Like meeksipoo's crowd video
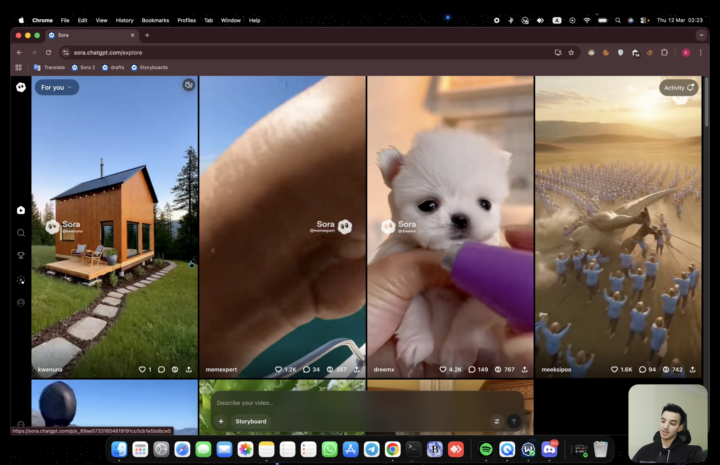The image size is (720, 465). [x=614, y=369]
